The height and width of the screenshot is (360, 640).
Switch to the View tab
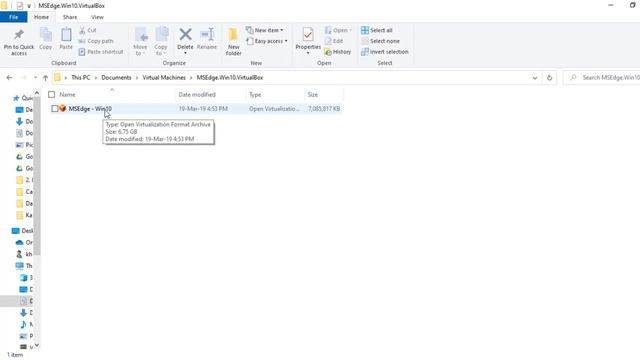coord(97,17)
